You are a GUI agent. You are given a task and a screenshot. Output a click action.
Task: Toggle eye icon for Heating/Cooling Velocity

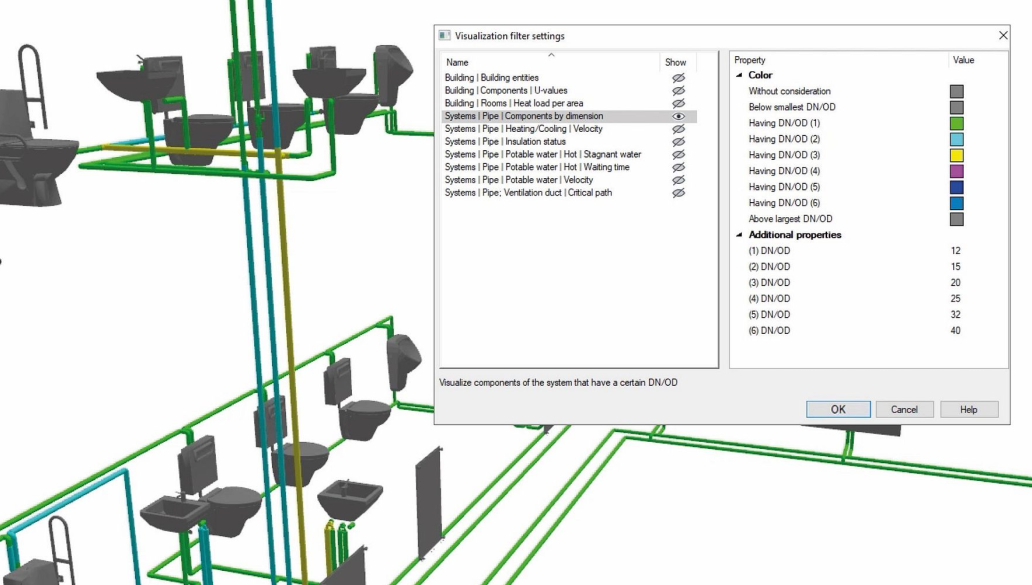[x=678, y=129]
